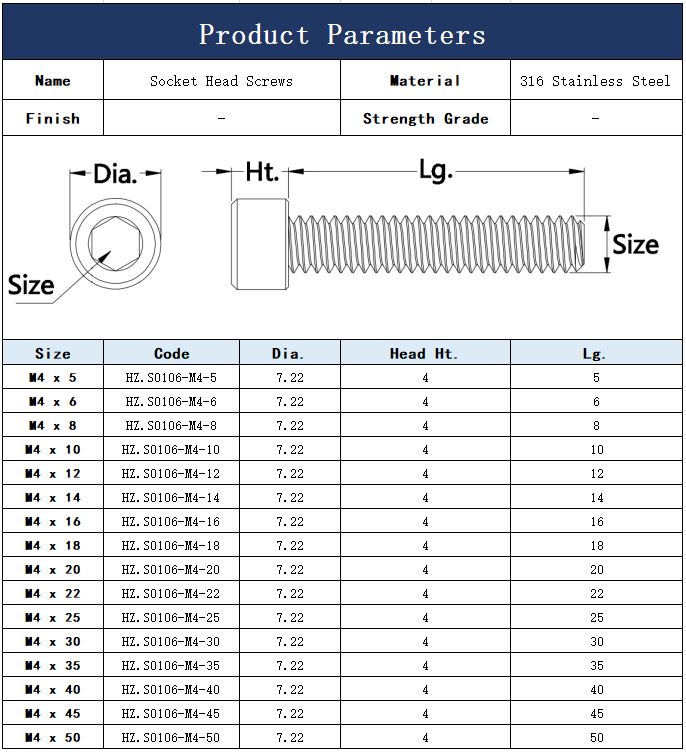Select the Socket Head Screws name cell
Viewport: 686px width, 754px height.
point(221,81)
